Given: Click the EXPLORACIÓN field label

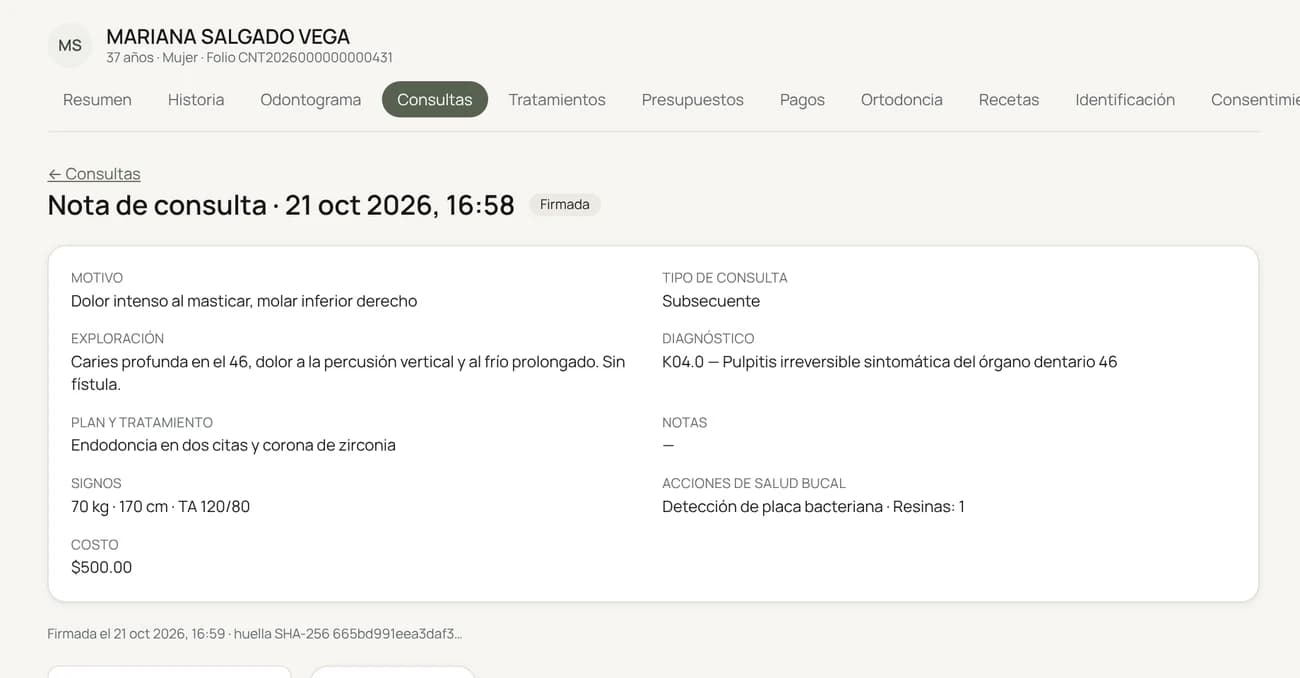Looking at the screenshot, I should click(117, 339).
